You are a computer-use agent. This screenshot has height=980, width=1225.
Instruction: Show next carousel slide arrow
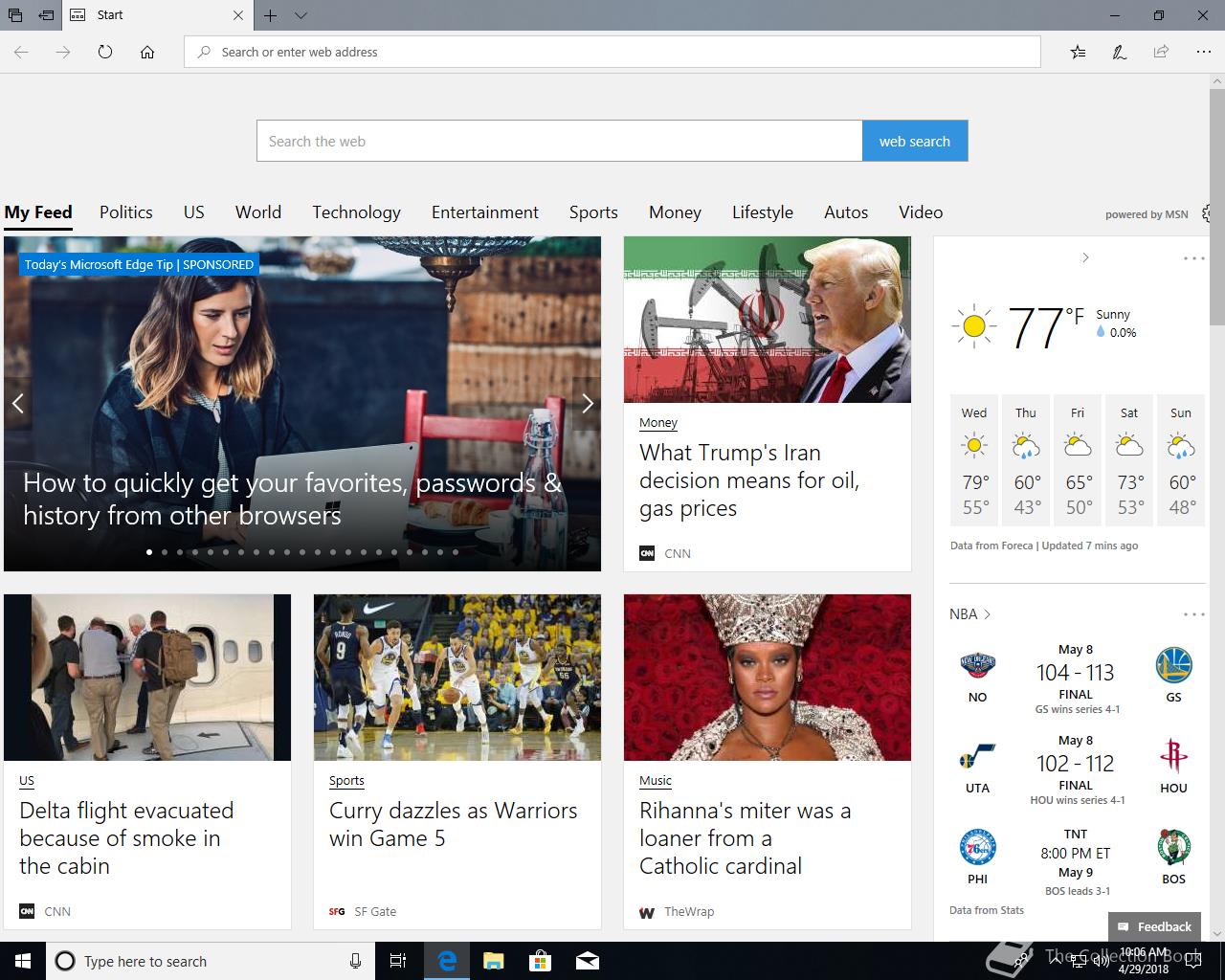(x=588, y=403)
